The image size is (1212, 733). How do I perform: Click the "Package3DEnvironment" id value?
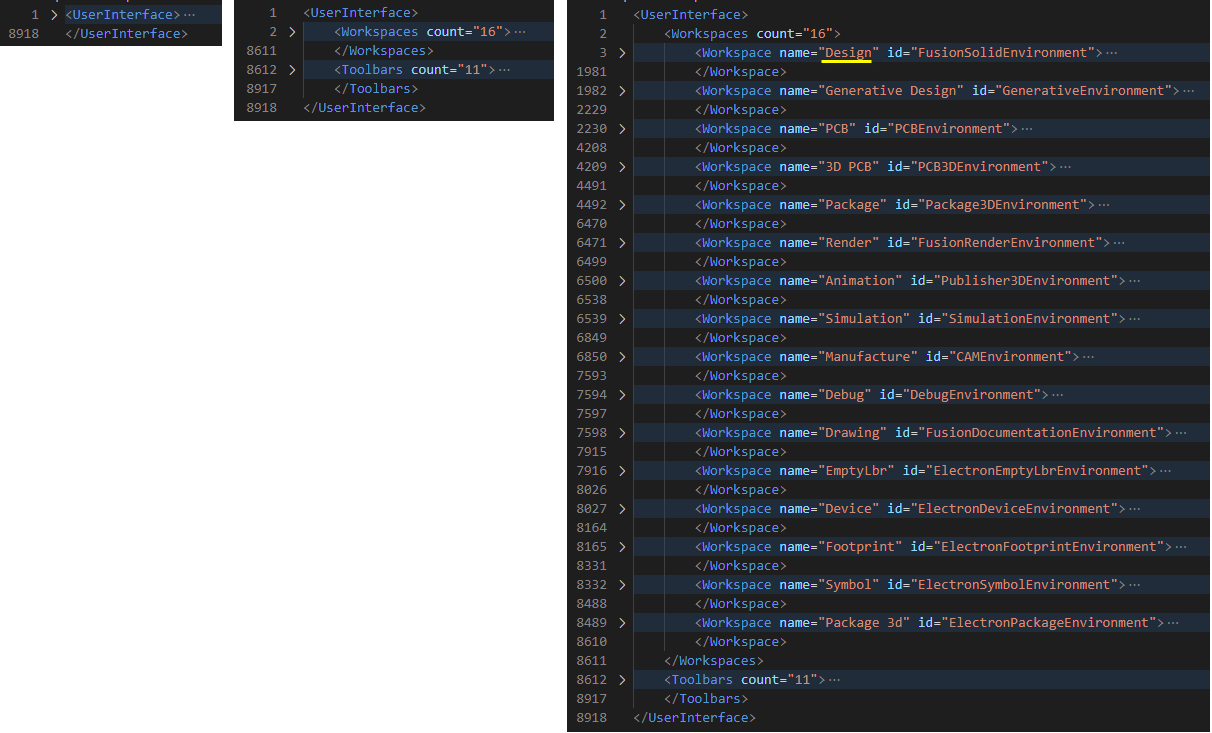click(x=1001, y=204)
